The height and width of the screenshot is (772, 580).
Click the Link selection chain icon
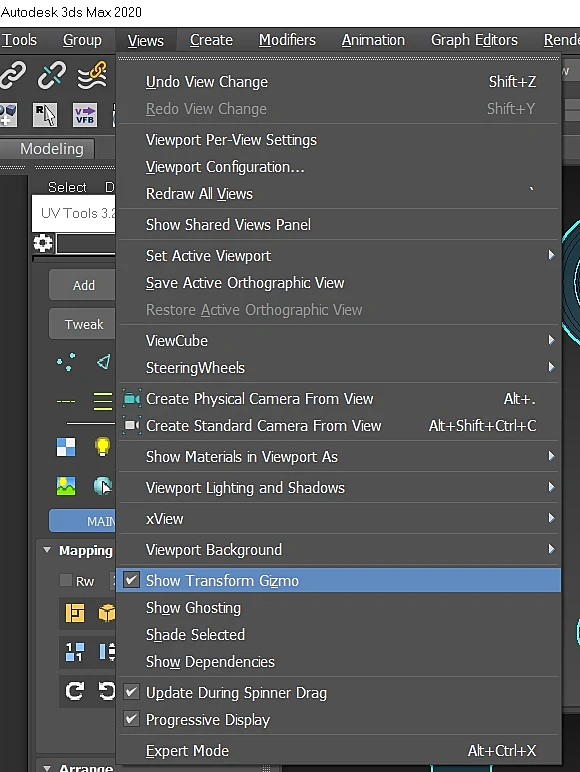click(x=12, y=75)
